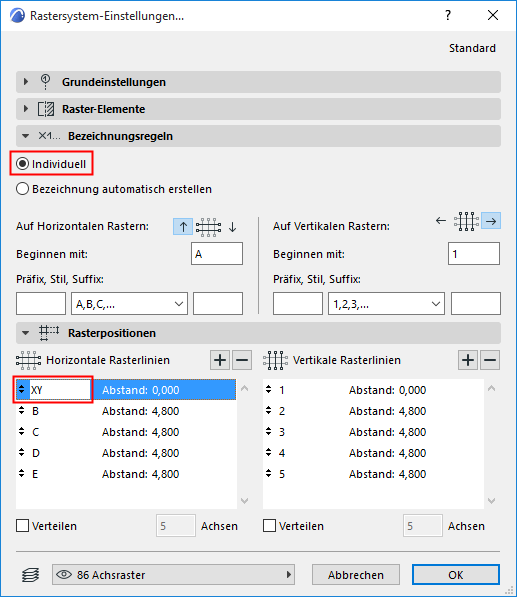Click the XY grid name edit field
The width and height of the screenshot is (517, 597).
[x=59, y=389]
